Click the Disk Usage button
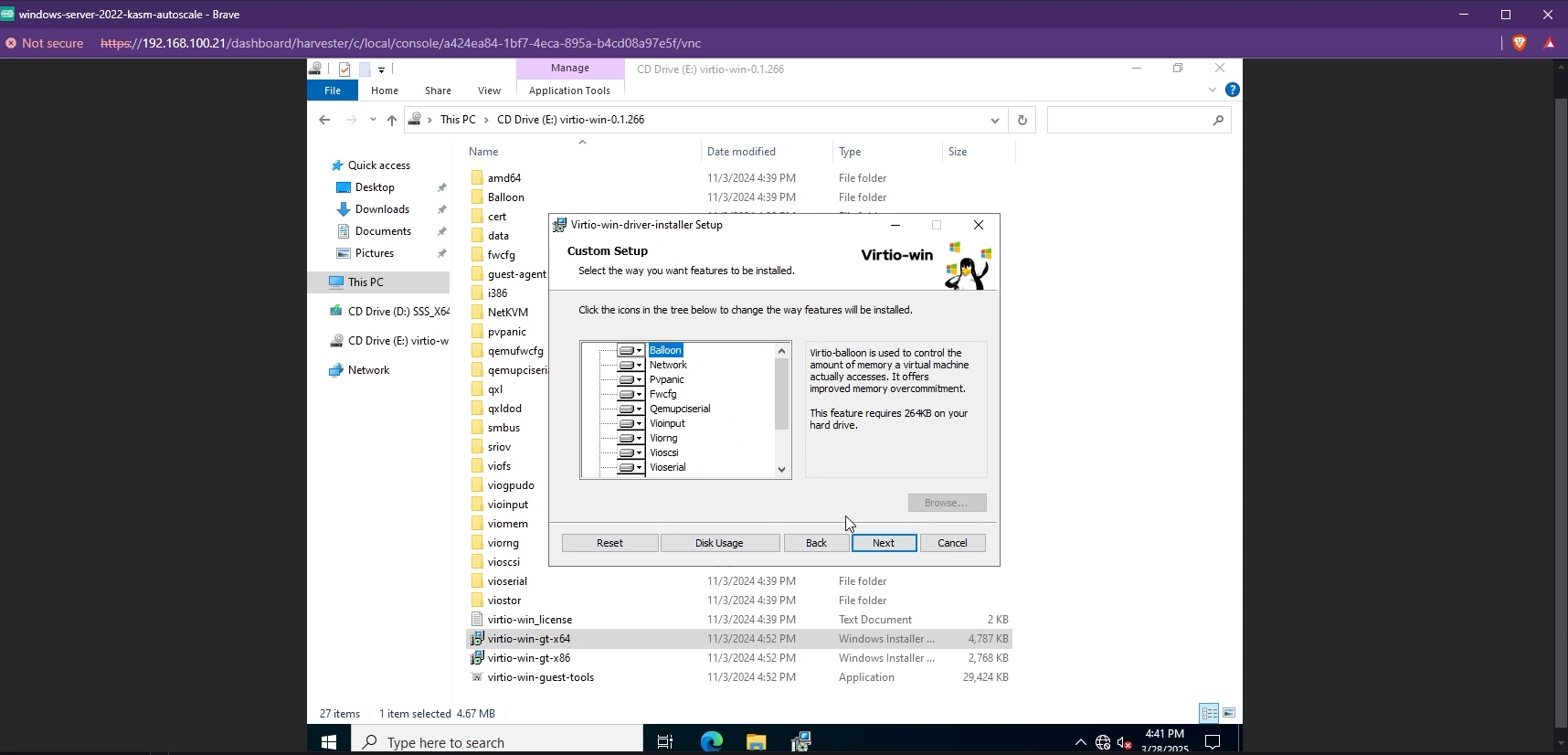 click(719, 543)
